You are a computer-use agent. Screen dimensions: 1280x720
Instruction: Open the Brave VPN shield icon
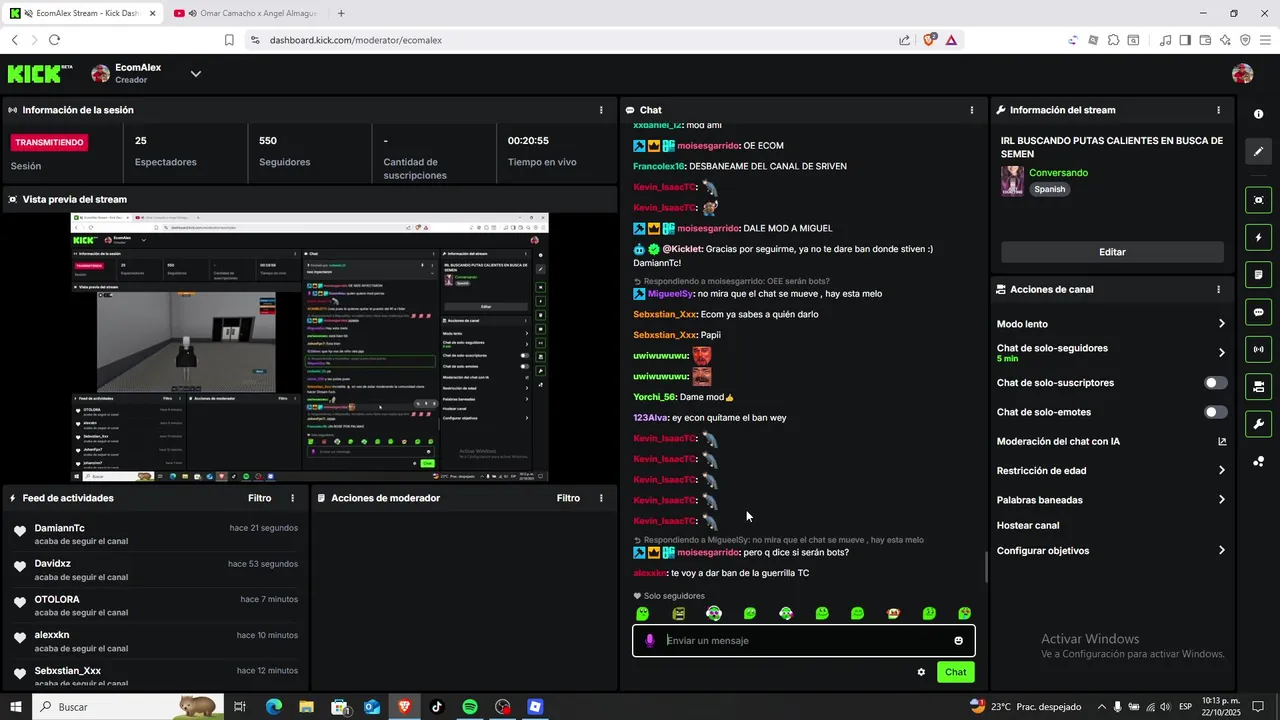[x=1245, y=40]
